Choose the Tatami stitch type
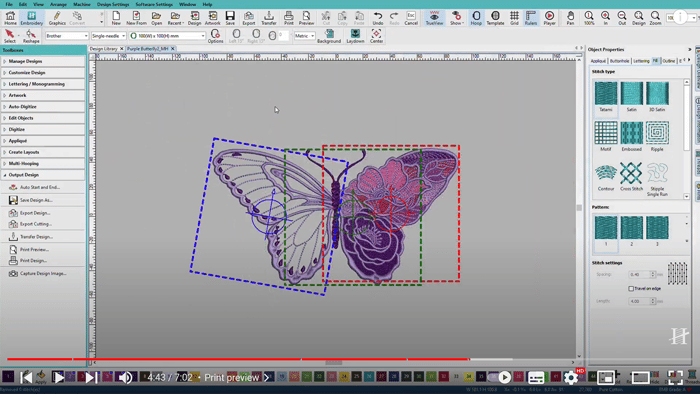This screenshot has width=700, height=394. tap(606, 96)
